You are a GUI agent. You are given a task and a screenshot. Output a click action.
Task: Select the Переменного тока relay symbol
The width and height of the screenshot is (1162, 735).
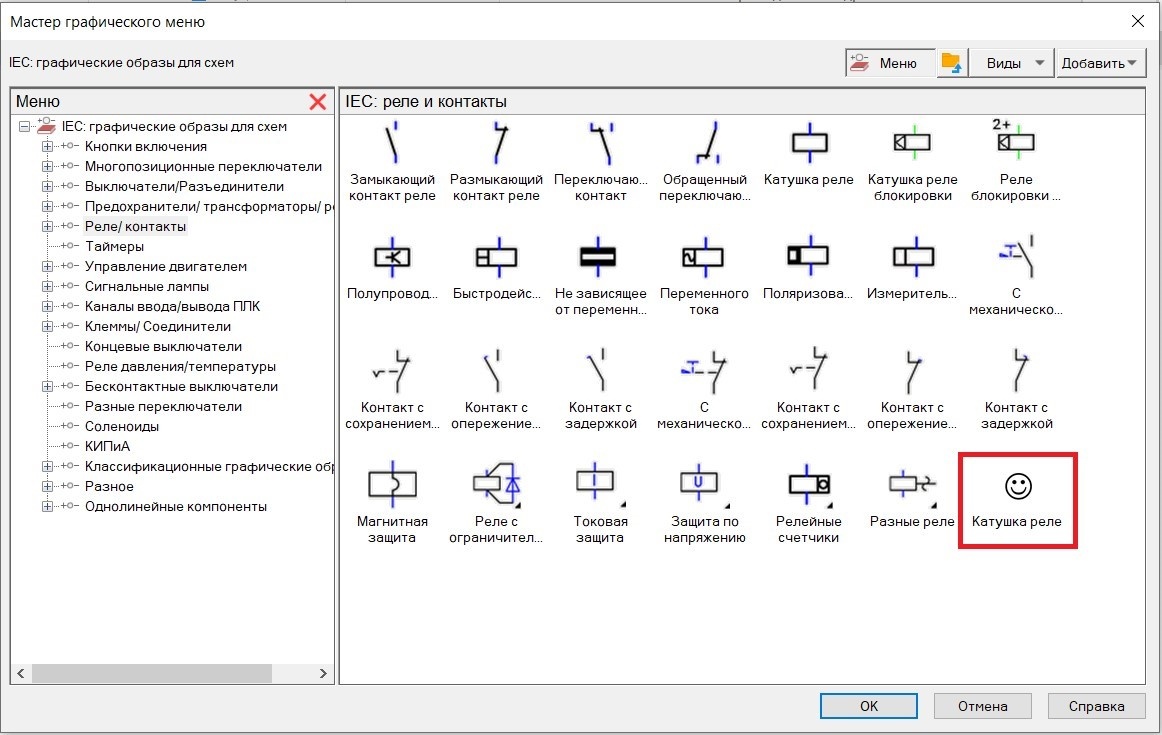click(x=703, y=257)
